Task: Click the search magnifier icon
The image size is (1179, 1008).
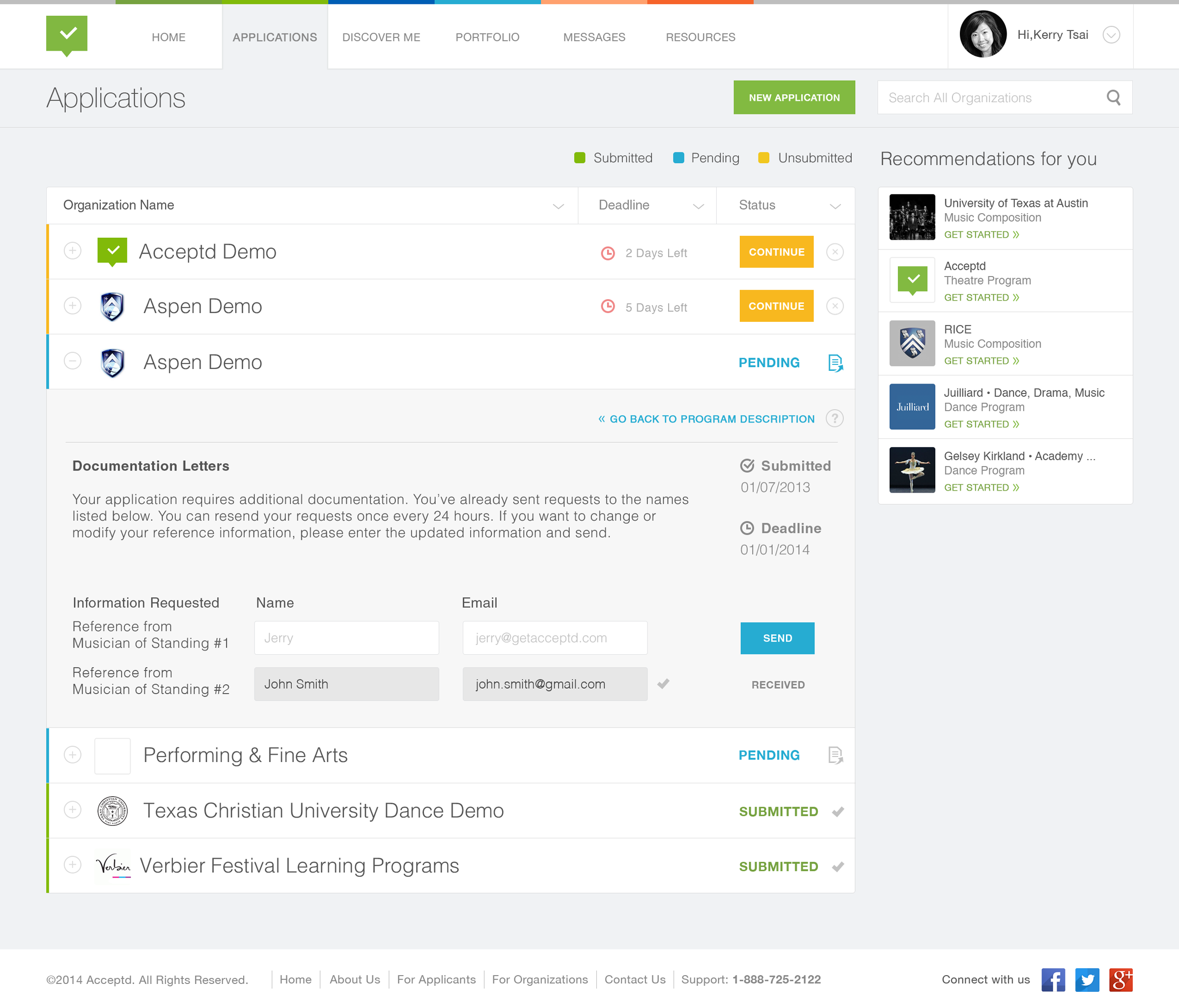Action: pos(1113,98)
